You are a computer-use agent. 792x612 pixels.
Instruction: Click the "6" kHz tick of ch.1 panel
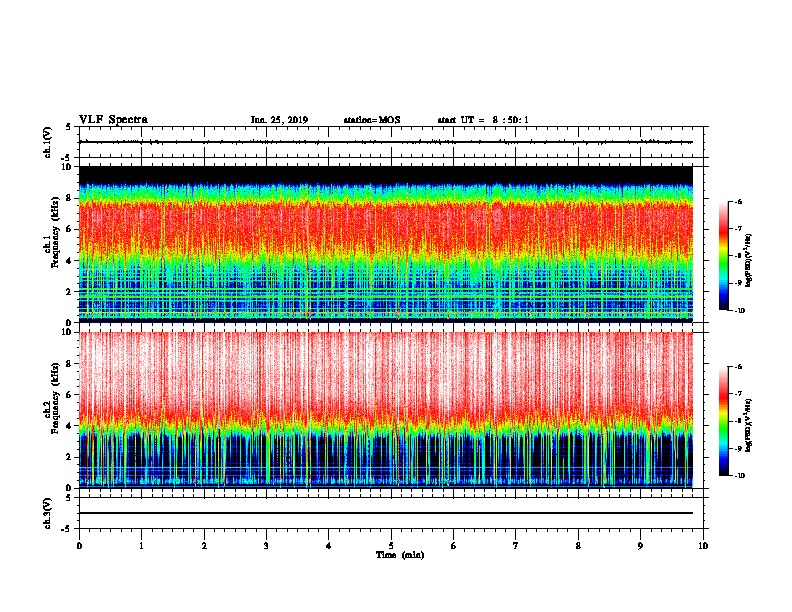[x=69, y=229]
